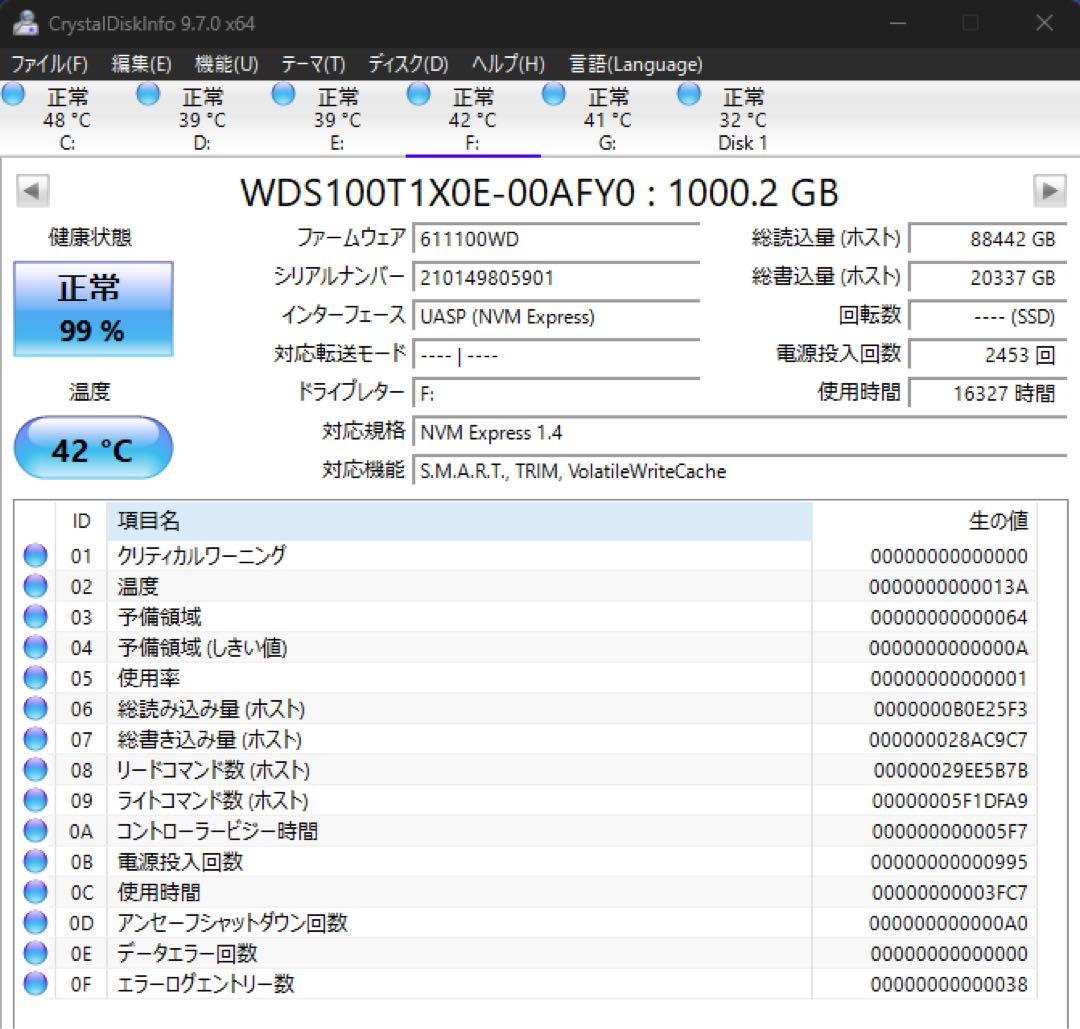
Task: Click the next disk arrow button
Action: click(1048, 190)
